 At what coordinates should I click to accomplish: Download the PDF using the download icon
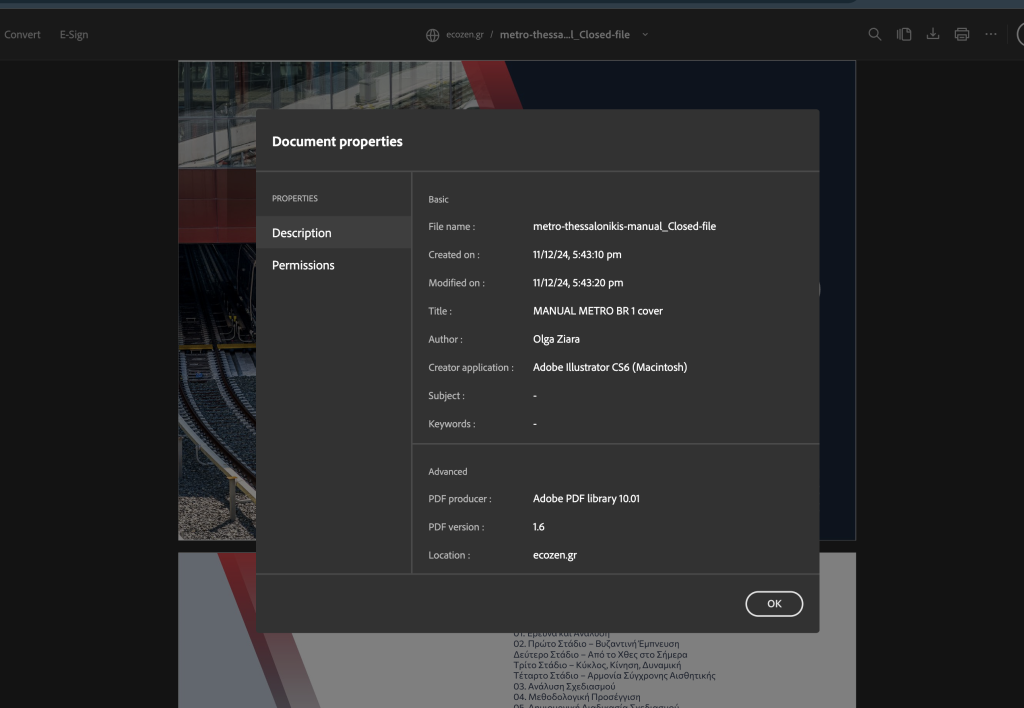tap(933, 34)
